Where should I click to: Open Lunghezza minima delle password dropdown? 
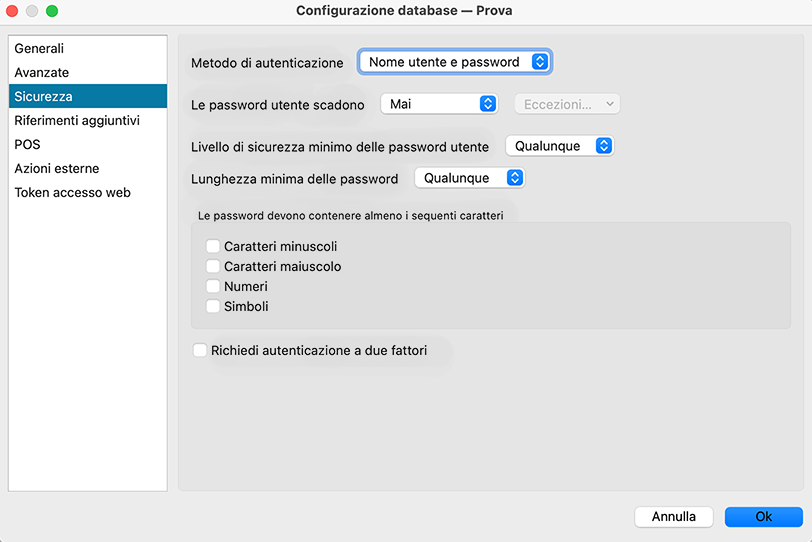click(x=469, y=178)
